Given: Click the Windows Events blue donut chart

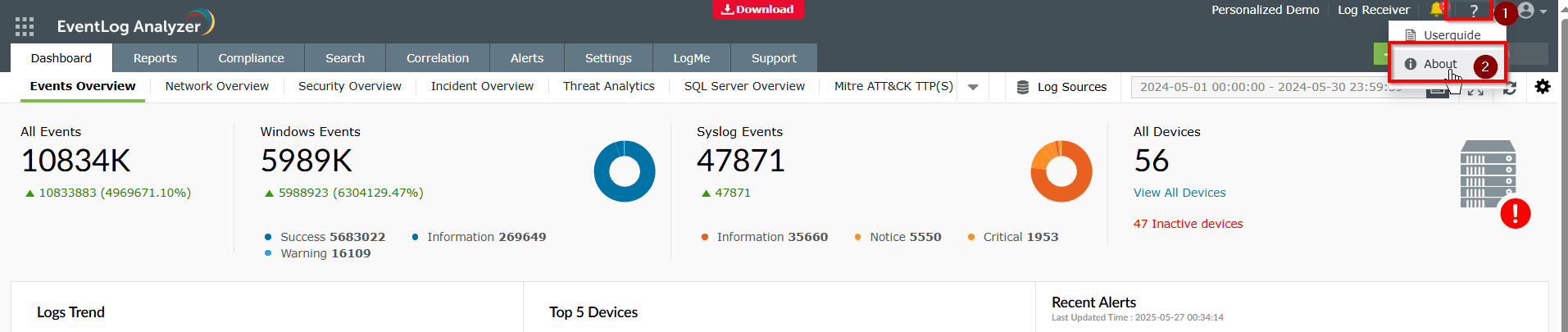Looking at the screenshot, I should pyautogui.click(x=625, y=171).
